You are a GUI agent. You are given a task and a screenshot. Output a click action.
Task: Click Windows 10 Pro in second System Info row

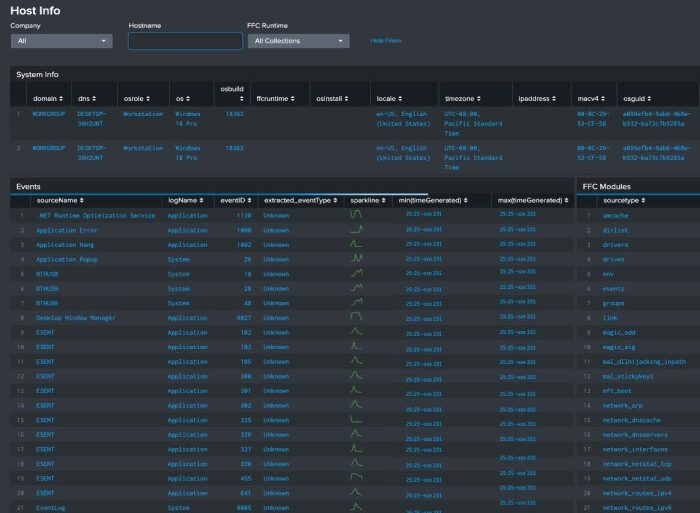[188, 153]
